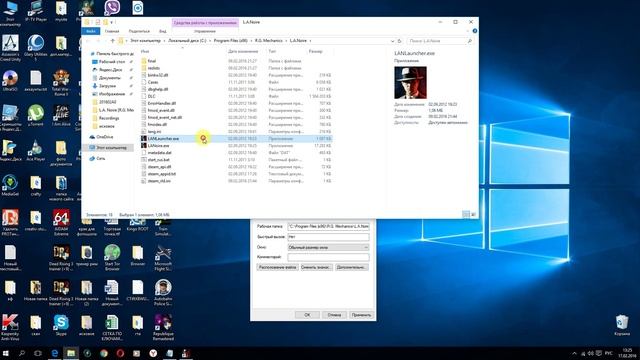The width and height of the screenshot is (640, 360).
Task: Click the Быстрый вызов field in dialog
Action: click(x=328, y=237)
